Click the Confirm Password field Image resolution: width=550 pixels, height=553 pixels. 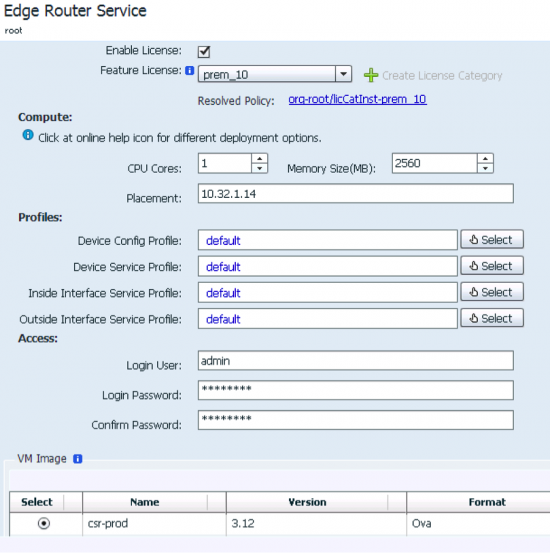click(356, 420)
